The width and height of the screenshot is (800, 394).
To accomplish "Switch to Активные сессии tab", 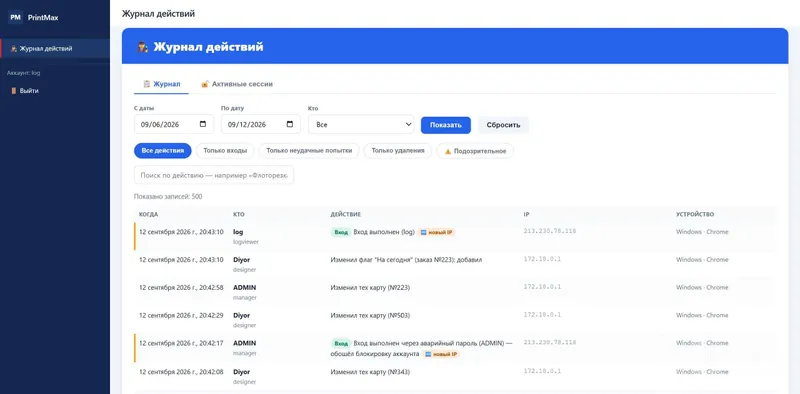I will coord(237,84).
